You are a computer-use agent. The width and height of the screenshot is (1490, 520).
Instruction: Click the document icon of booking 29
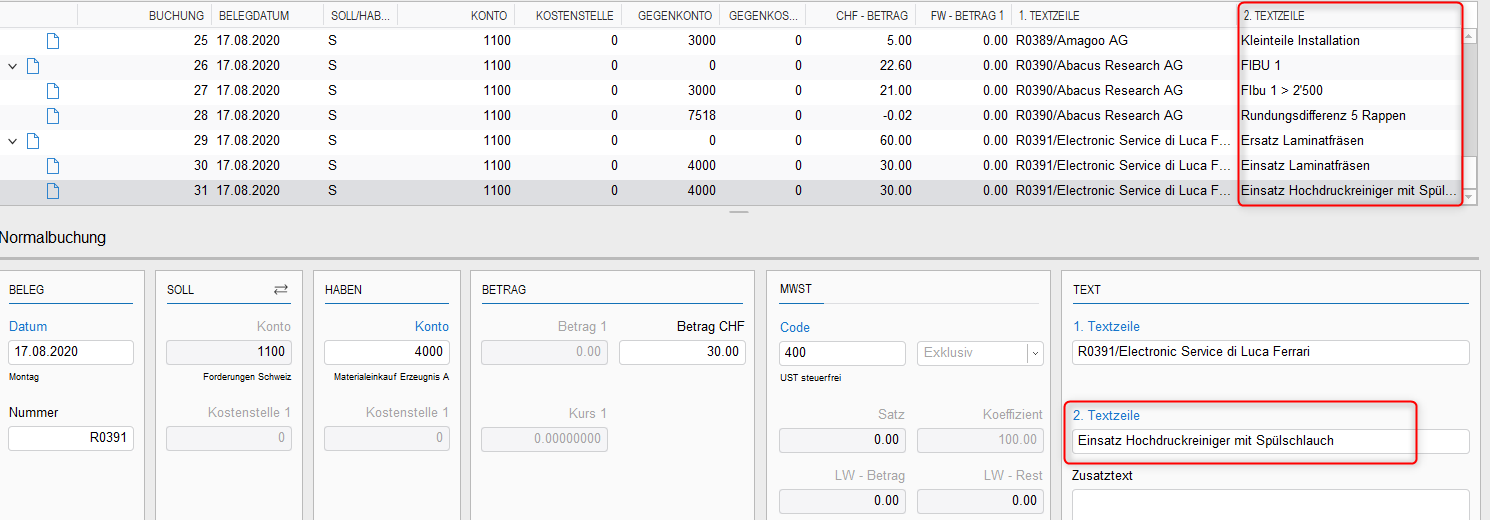[x=33, y=141]
